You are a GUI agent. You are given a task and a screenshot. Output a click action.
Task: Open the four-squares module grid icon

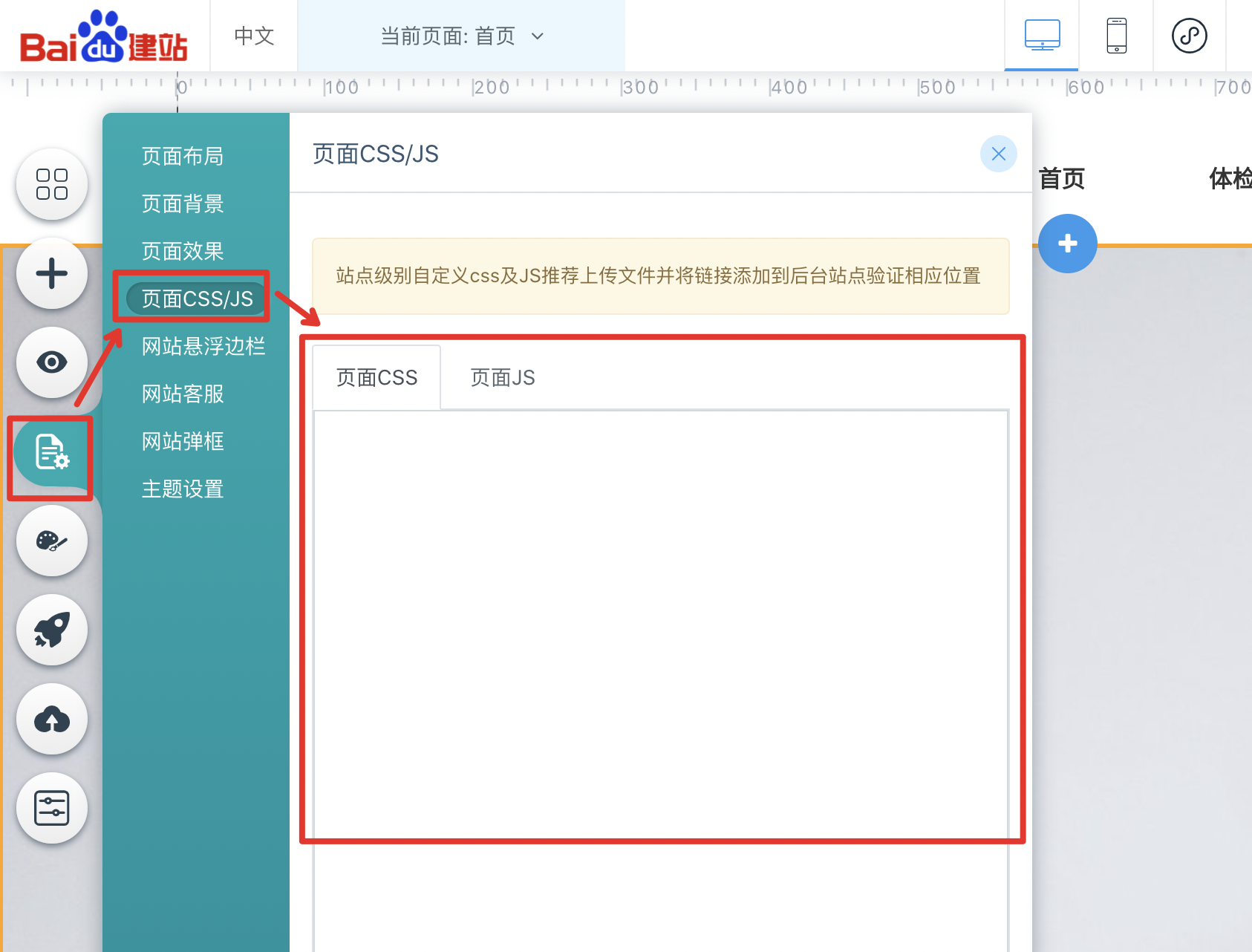(x=52, y=184)
